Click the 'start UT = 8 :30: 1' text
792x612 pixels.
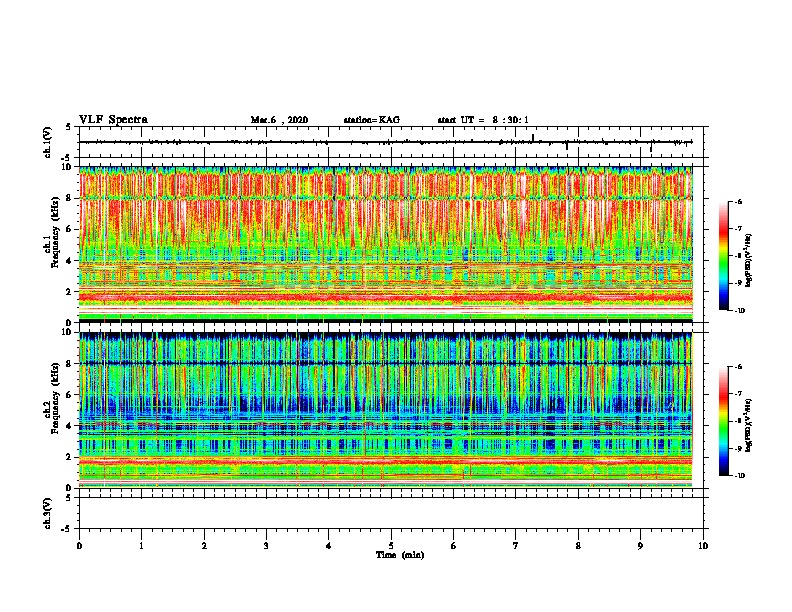click(483, 120)
